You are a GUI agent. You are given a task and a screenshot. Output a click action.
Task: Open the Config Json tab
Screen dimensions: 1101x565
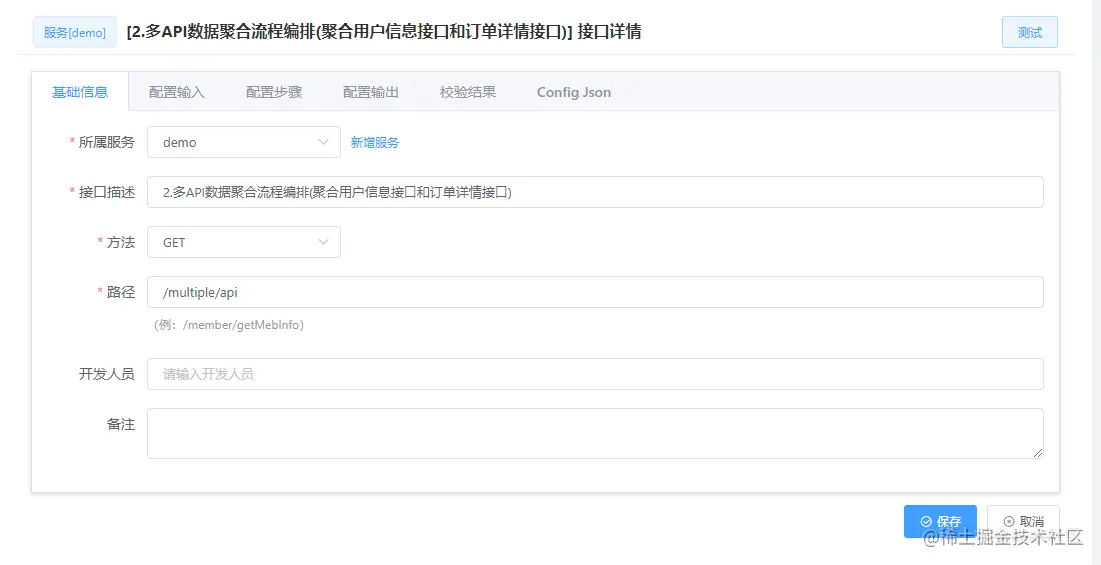click(x=574, y=92)
